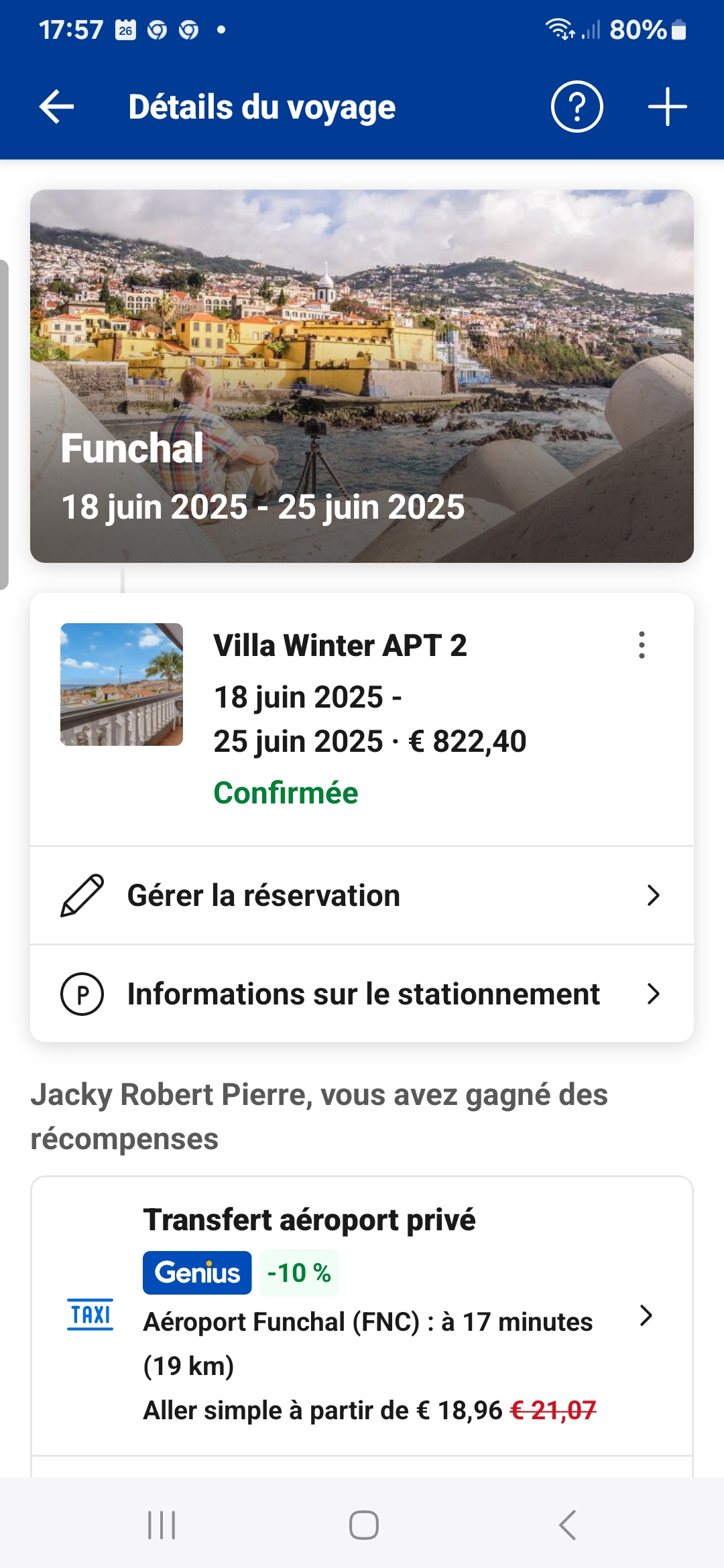Expand Informations sur le stationnement chevron

(653, 994)
